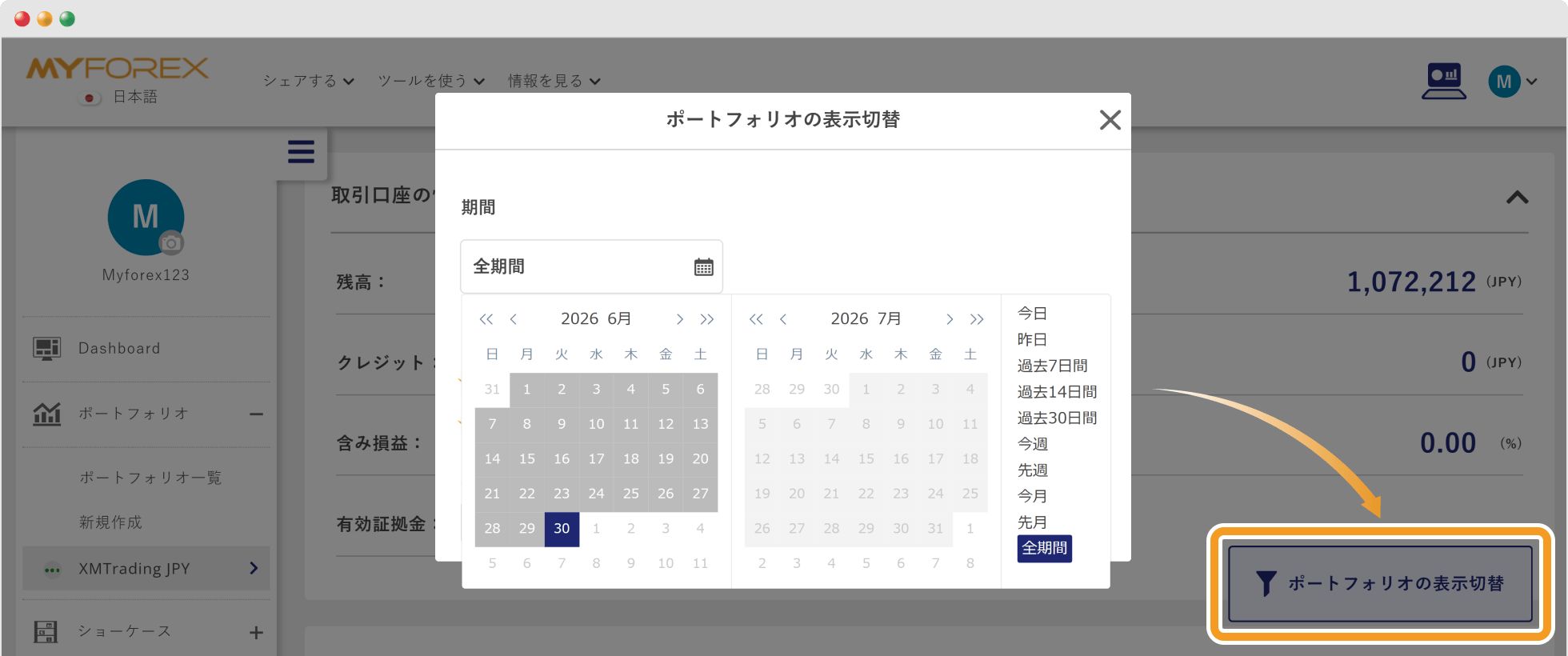Select the 先週 preset range
The height and width of the screenshot is (656, 1568).
coord(1032,470)
